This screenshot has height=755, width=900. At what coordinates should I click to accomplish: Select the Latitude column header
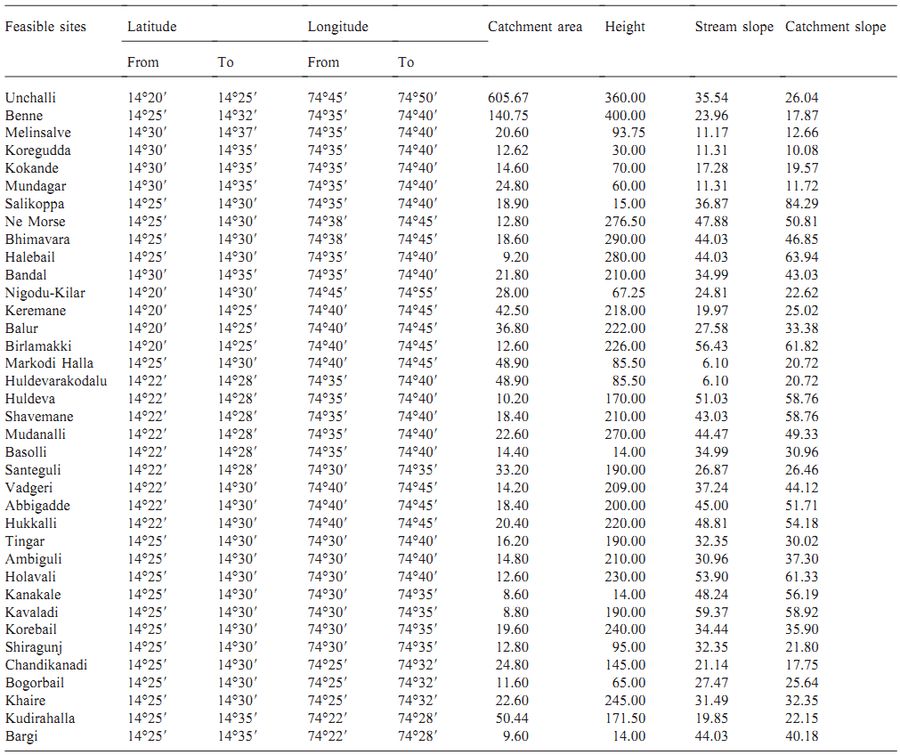tap(152, 27)
